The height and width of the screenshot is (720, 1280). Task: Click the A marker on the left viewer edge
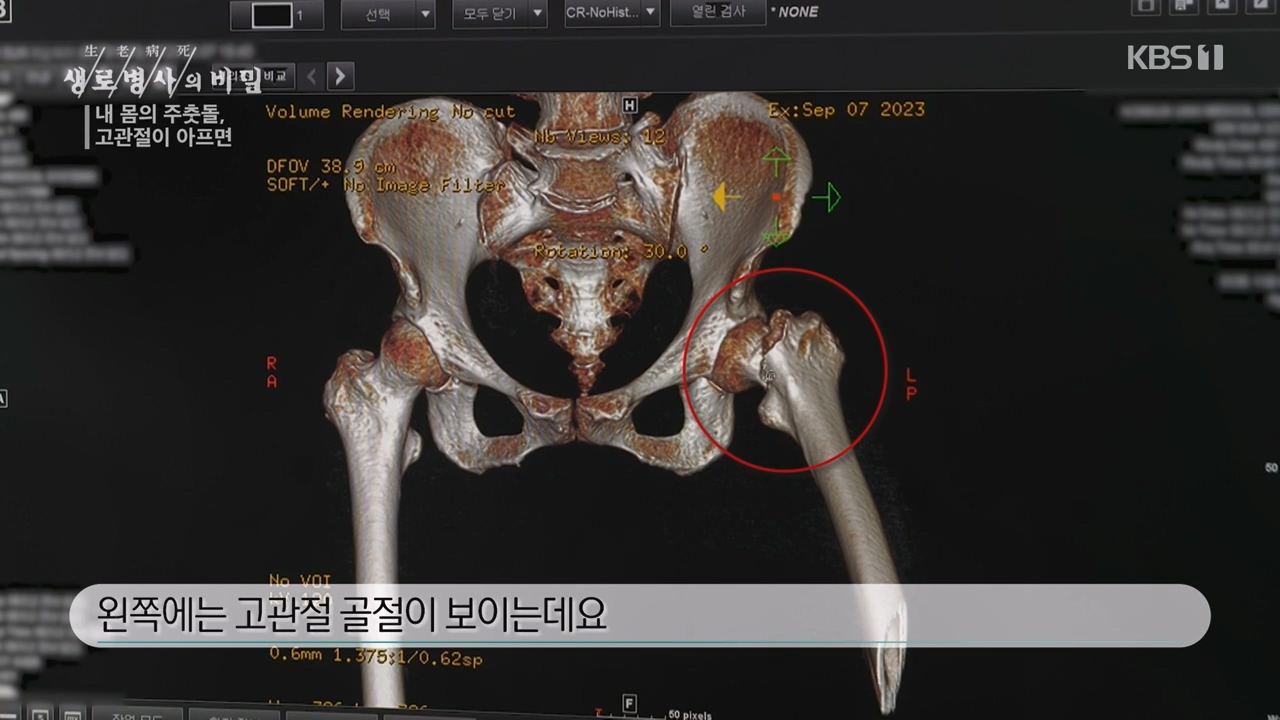3,399
